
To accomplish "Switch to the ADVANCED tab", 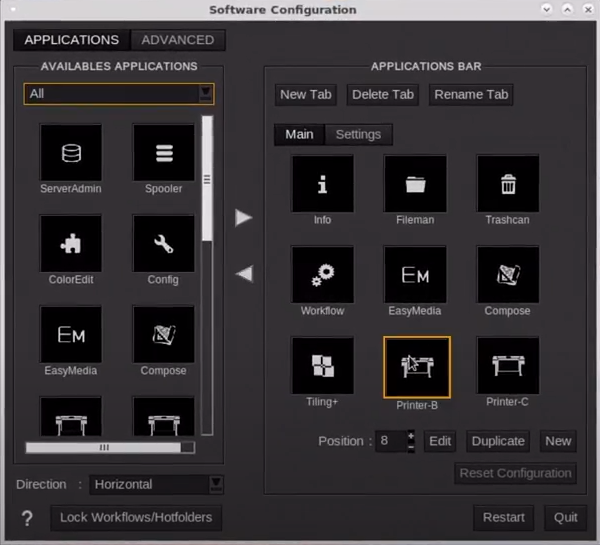I will [178, 40].
